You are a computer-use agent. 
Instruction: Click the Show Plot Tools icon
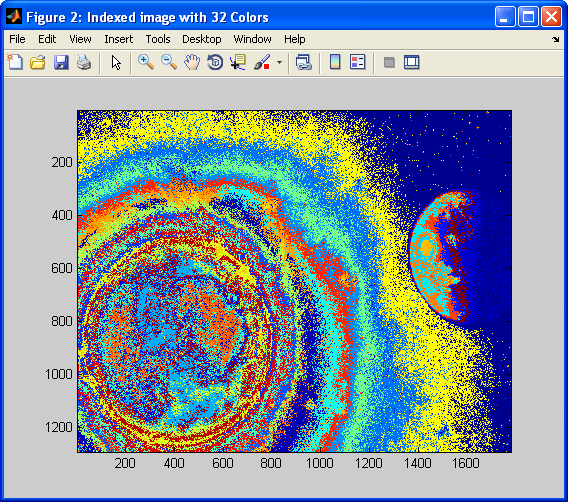tap(412, 62)
